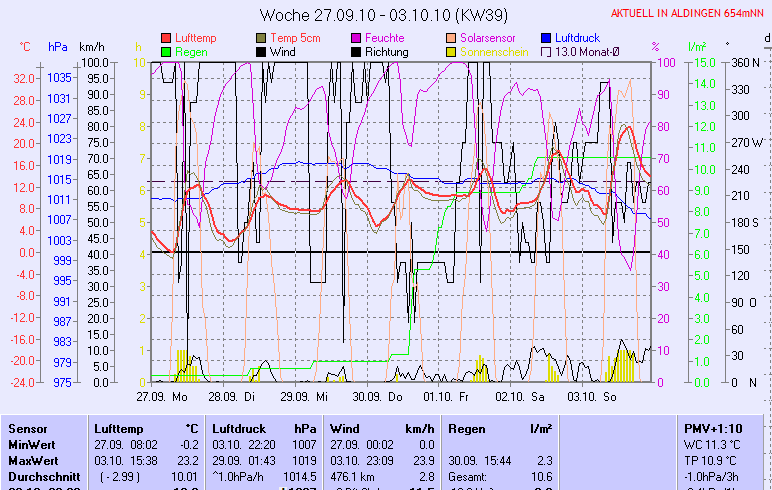
Task: Click the AKTUELL IN ALDINGEN 654mNN text
Action: pyautogui.click(x=689, y=14)
